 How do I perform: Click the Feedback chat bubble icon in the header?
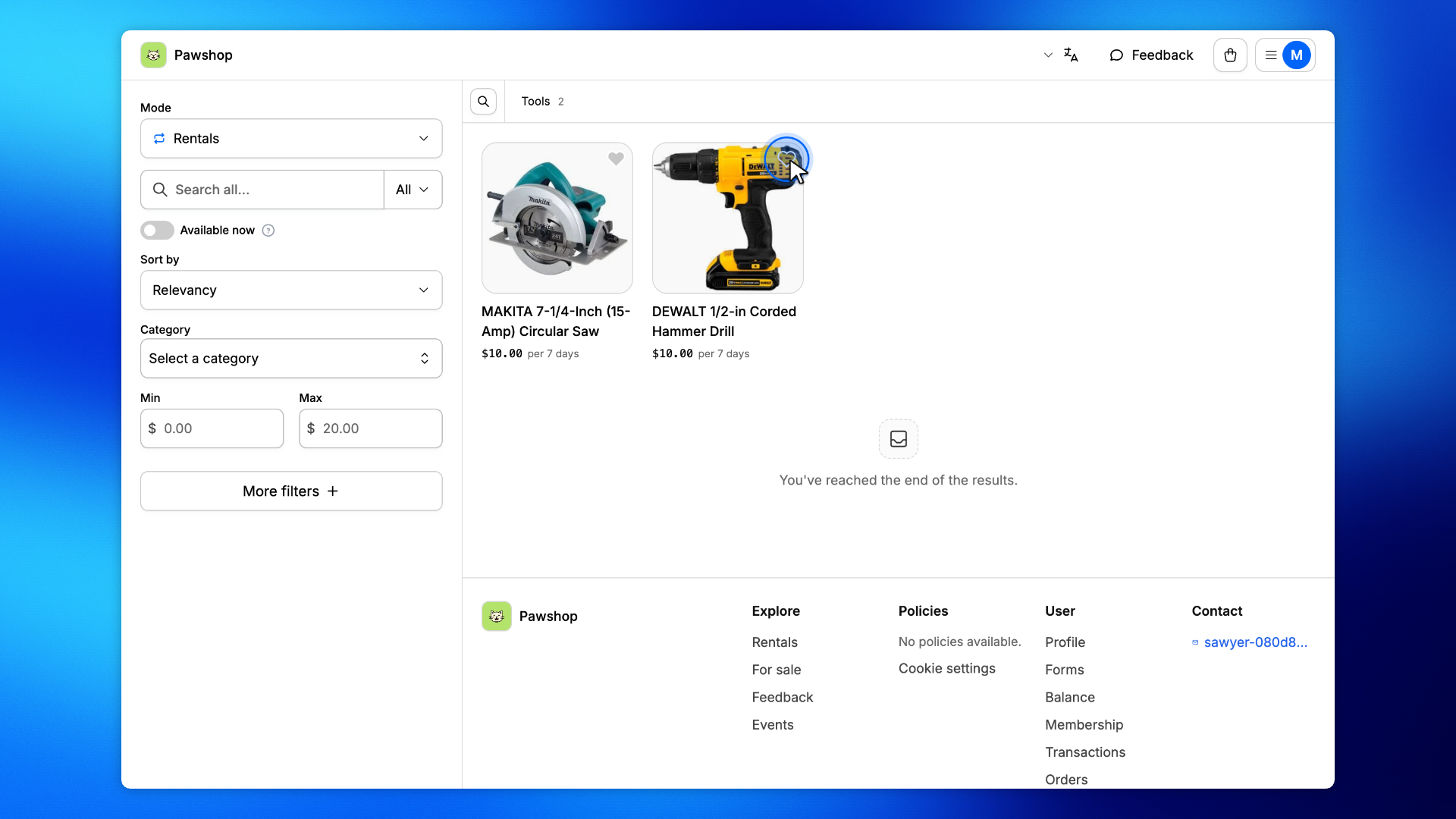pyautogui.click(x=1116, y=55)
